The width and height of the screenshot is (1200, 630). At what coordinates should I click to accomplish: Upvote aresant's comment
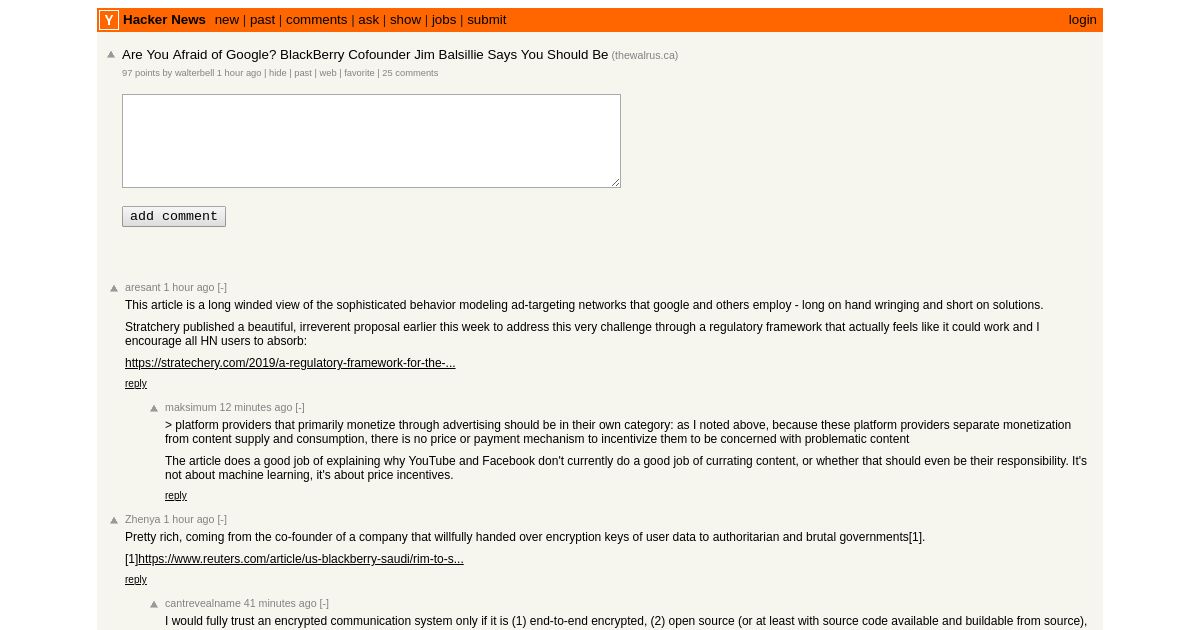tap(114, 288)
